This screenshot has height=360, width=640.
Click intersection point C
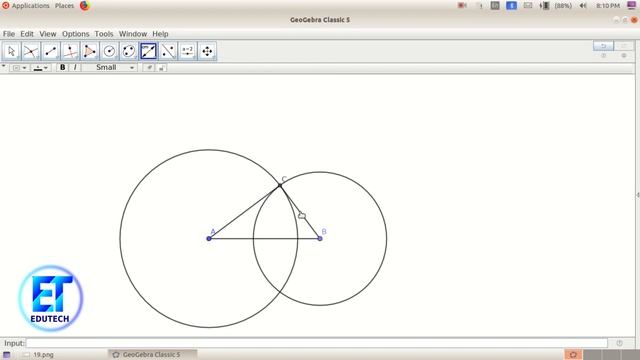click(x=280, y=185)
